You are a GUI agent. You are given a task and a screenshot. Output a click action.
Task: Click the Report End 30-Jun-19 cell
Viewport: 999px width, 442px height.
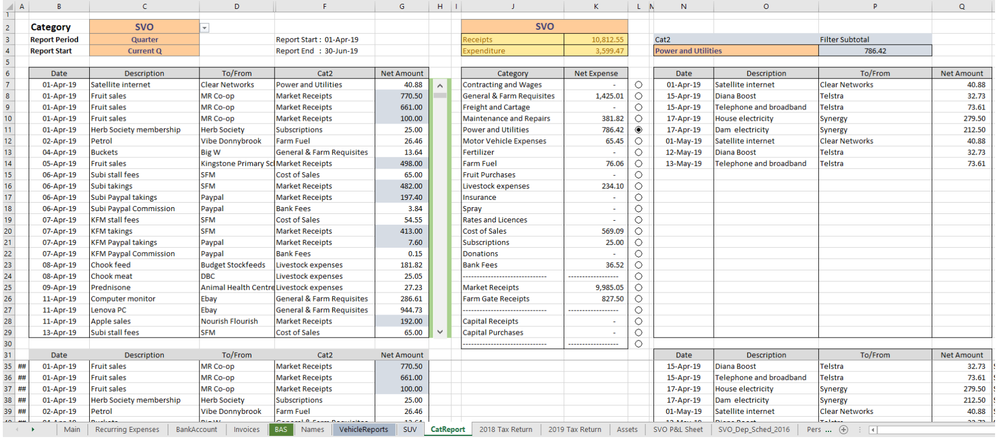325,51
